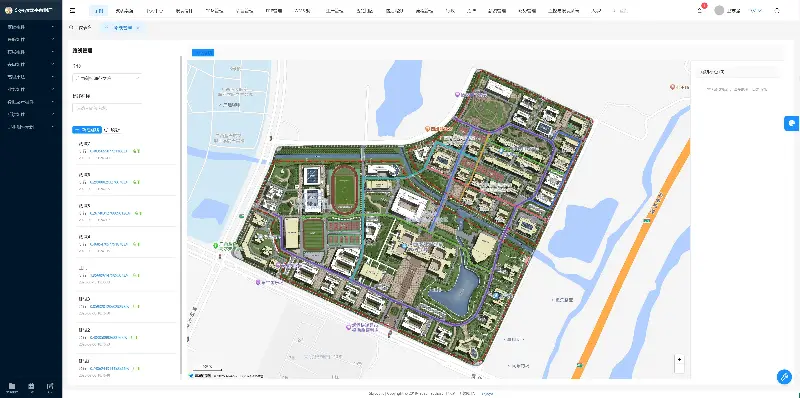800x398 pixels.
Task: Click the green location icon in the first list entry
Action: [x=136, y=151]
